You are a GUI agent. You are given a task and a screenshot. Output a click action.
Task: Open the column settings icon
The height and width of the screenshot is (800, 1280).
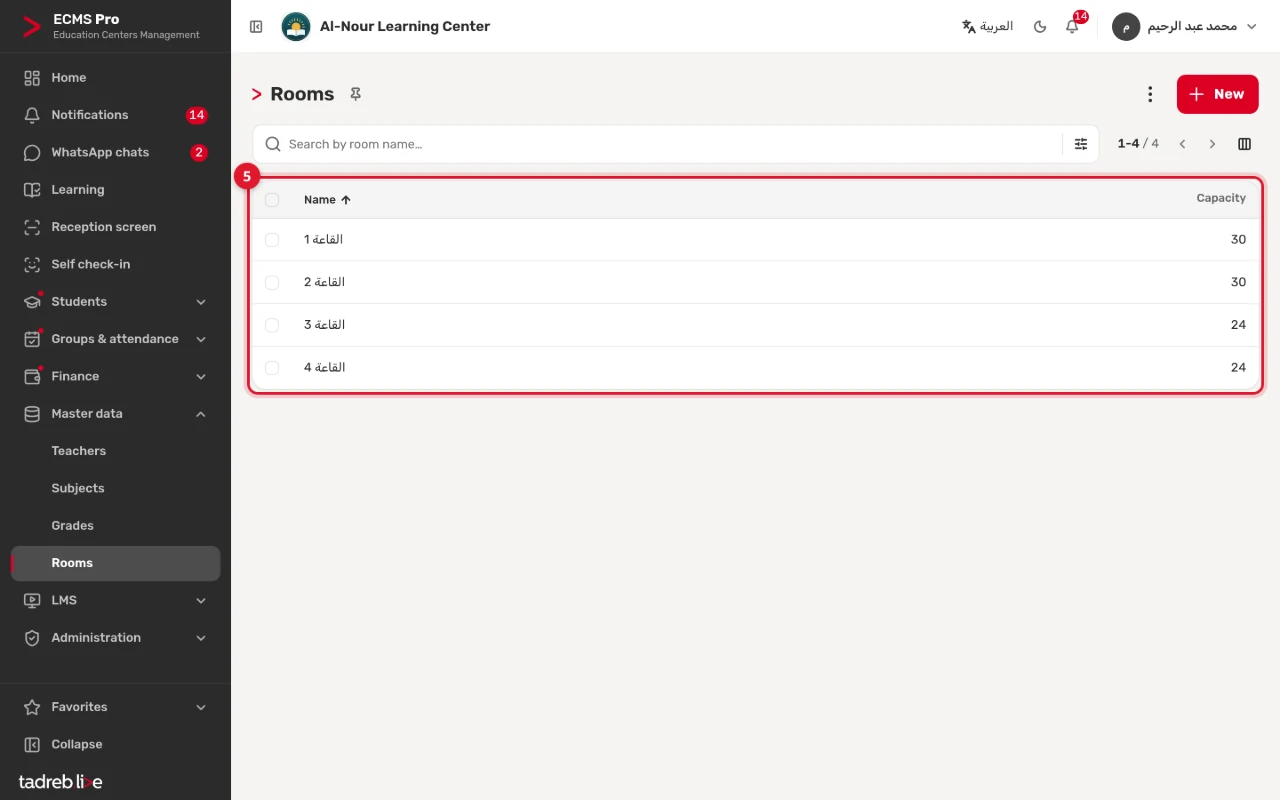point(1244,144)
